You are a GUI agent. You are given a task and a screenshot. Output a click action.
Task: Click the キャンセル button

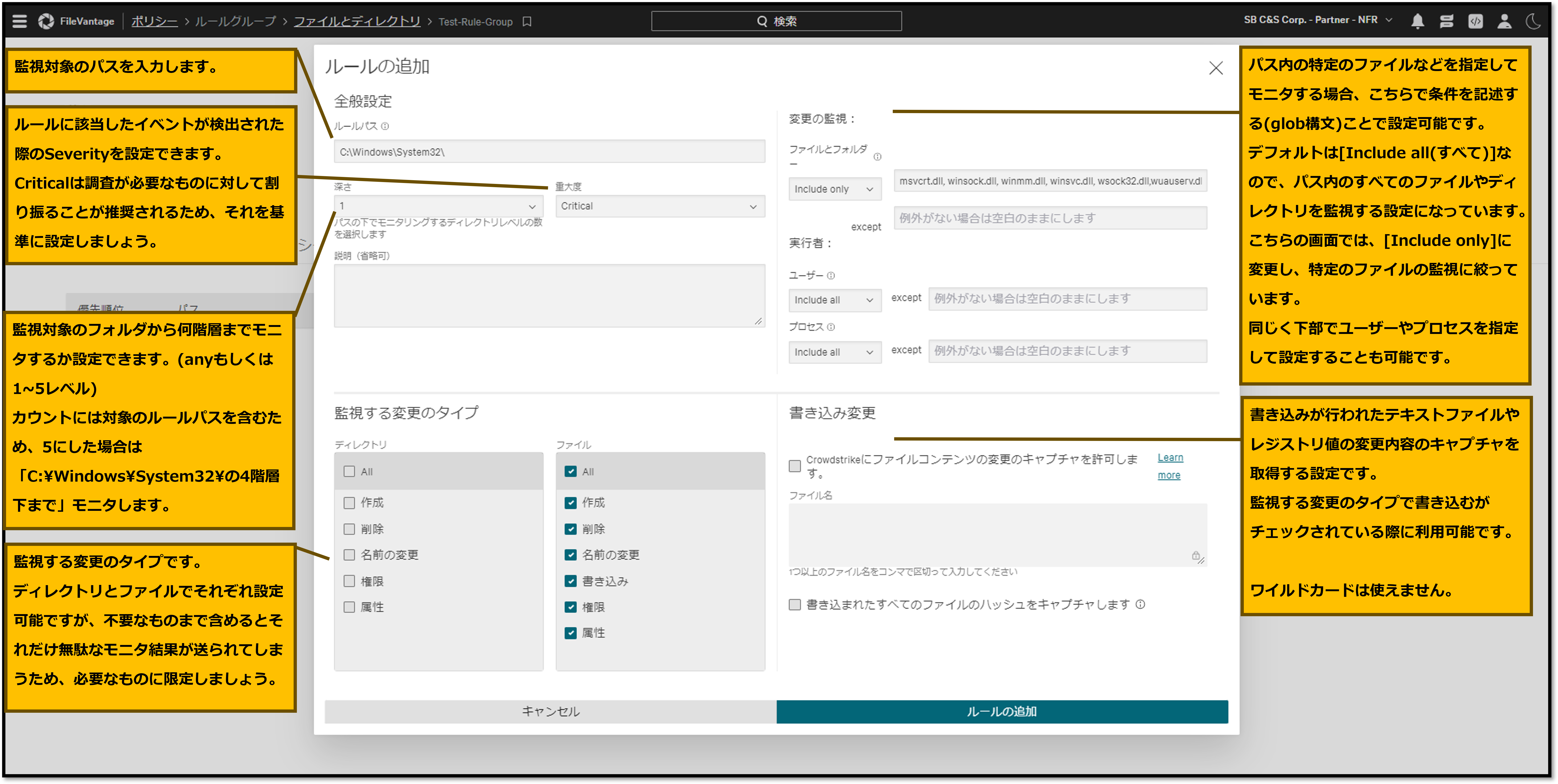pos(550,712)
